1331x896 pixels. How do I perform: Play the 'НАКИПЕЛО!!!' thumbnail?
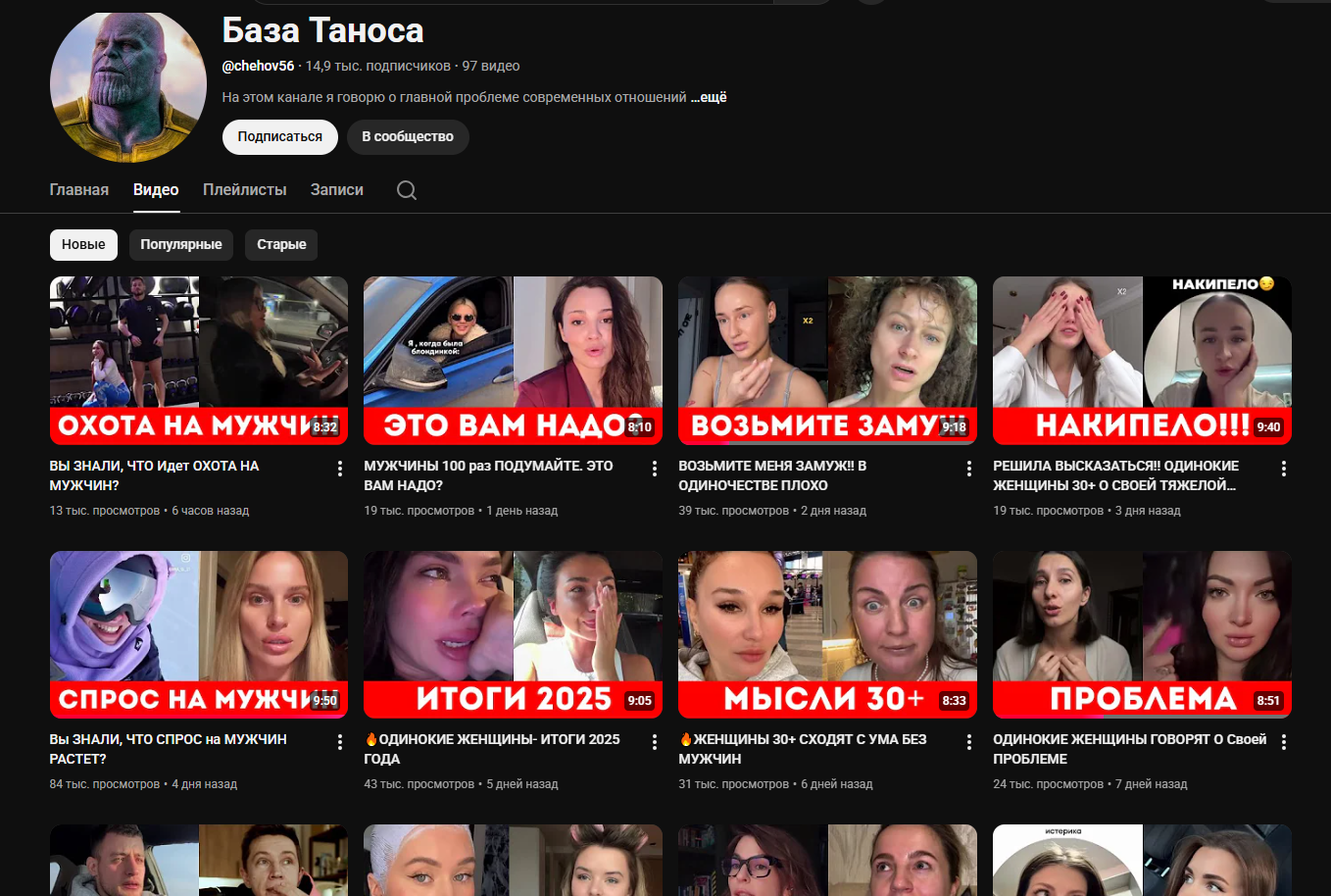[x=1142, y=361]
